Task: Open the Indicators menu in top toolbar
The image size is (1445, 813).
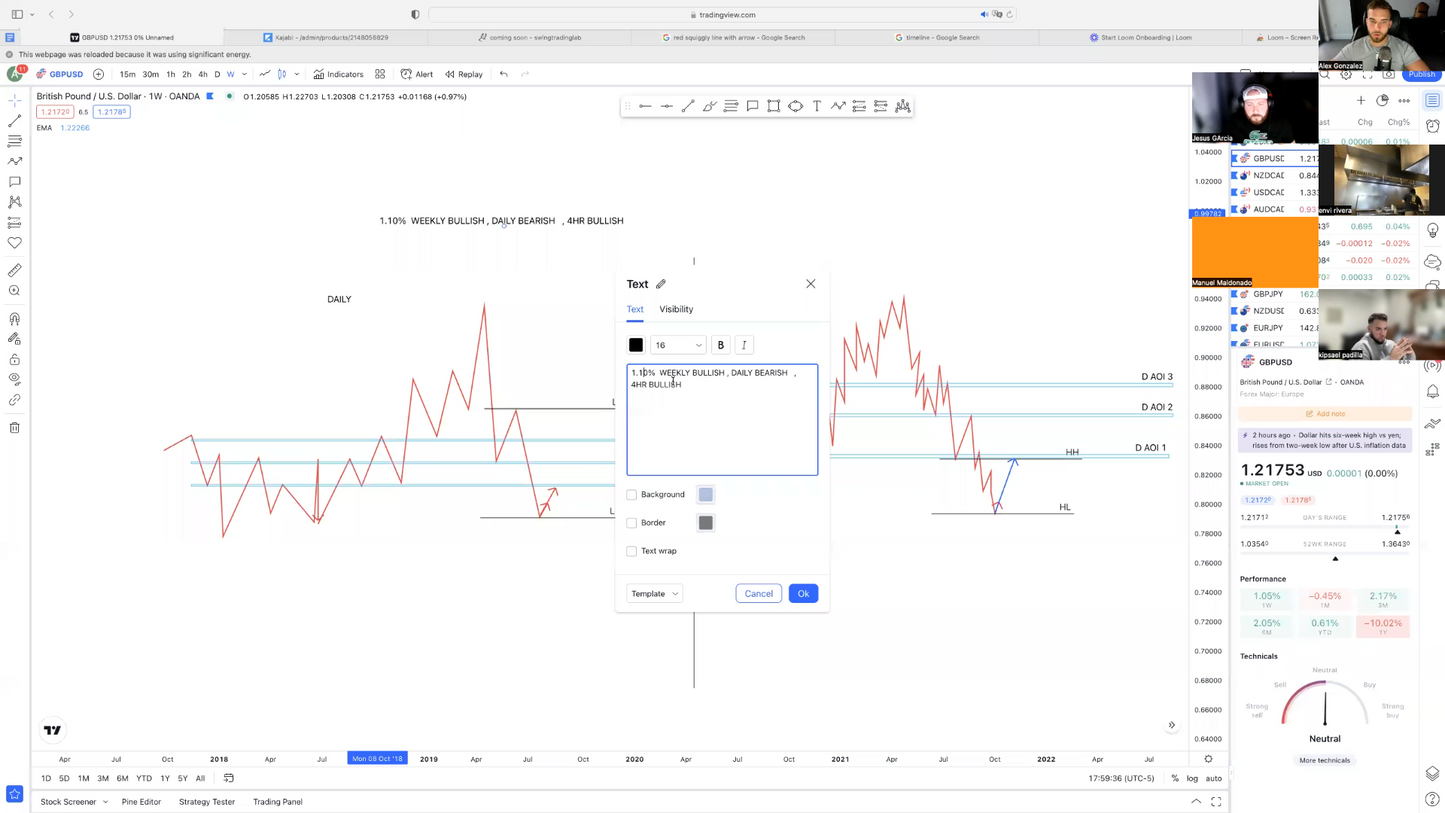Action: [338, 74]
